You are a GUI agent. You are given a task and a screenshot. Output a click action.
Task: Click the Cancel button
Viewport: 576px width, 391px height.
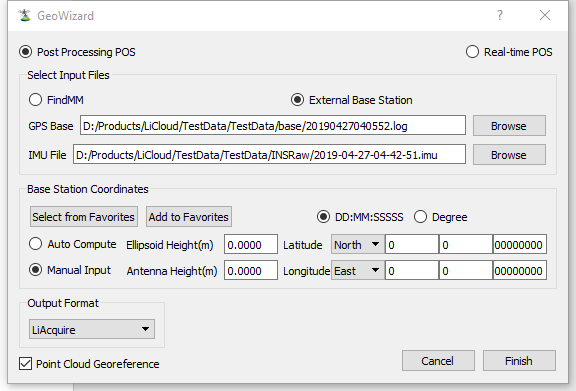click(438, 361)
